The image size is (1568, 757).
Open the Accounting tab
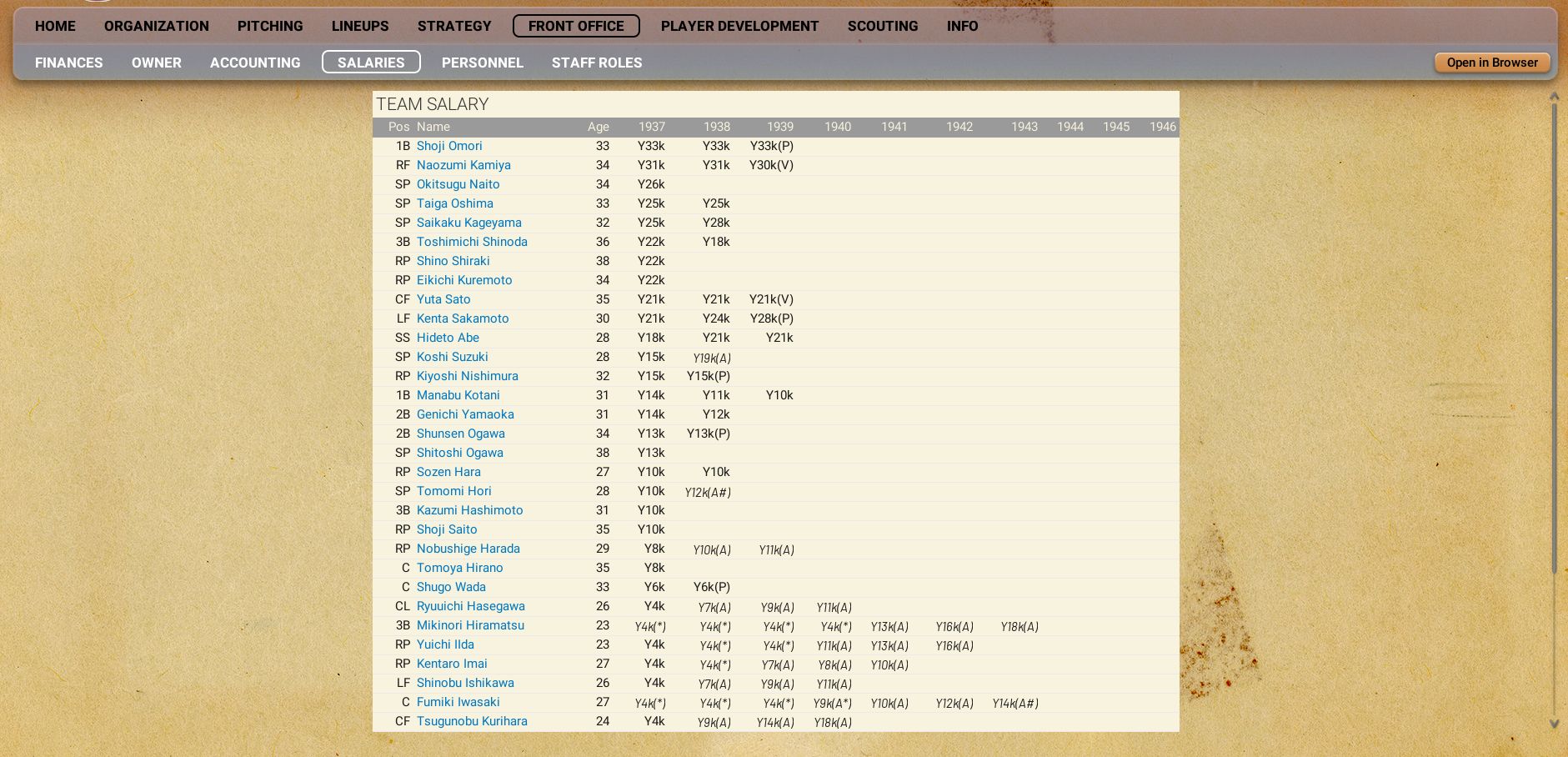(x=254, y=63)
